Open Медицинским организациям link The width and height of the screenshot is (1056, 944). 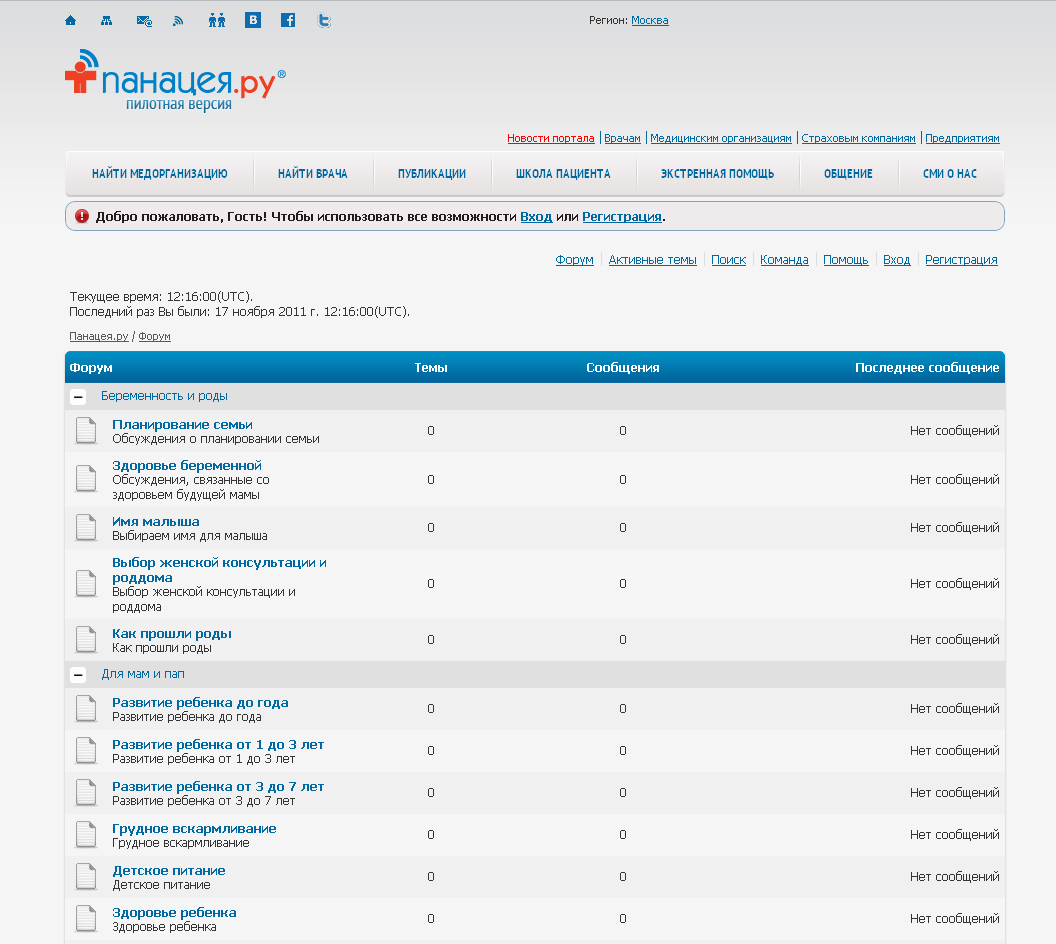coord(721,138)
